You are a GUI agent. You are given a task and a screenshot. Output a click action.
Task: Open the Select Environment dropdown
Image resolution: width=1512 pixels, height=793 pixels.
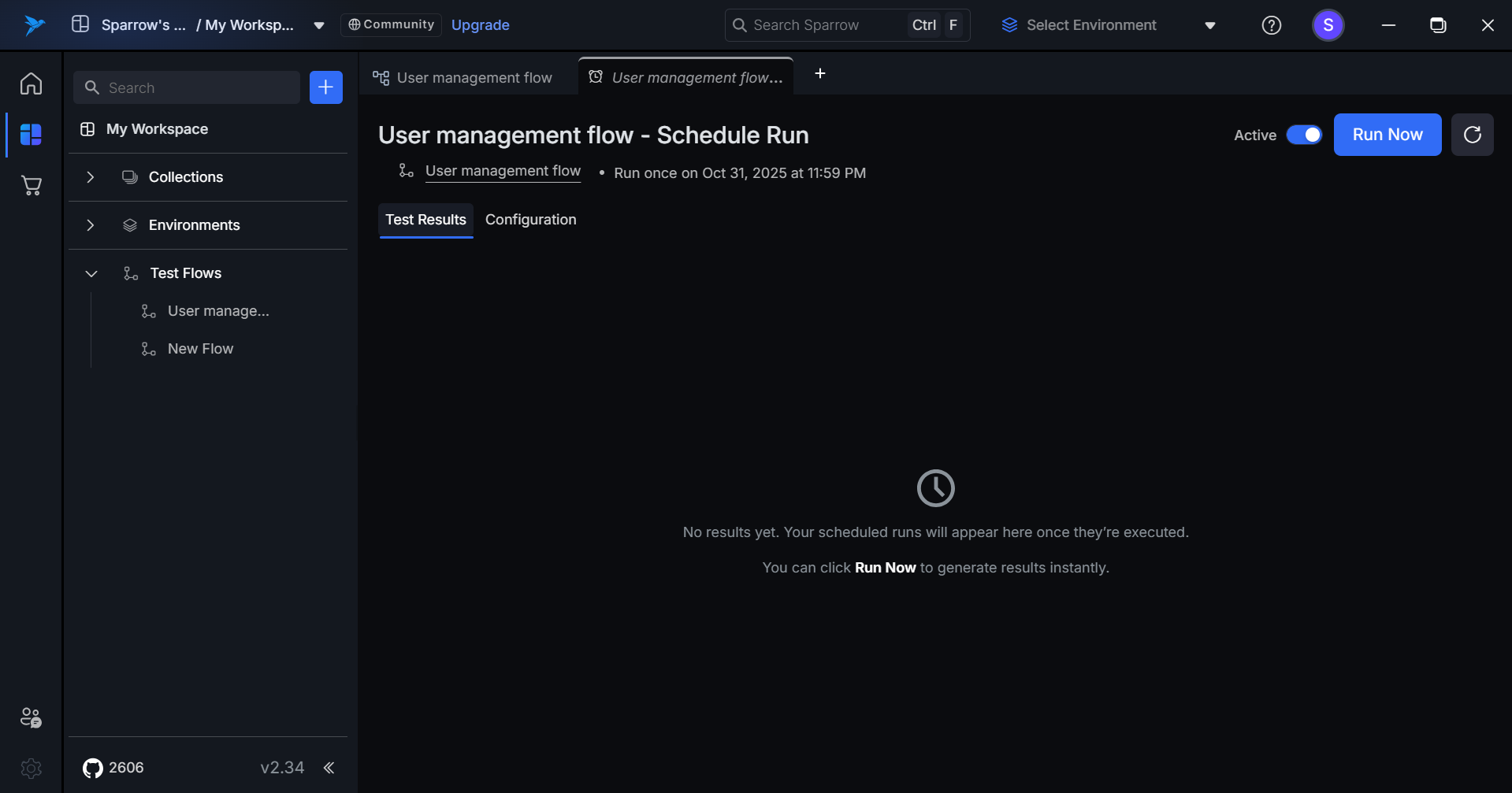[x=1107, y=25]
